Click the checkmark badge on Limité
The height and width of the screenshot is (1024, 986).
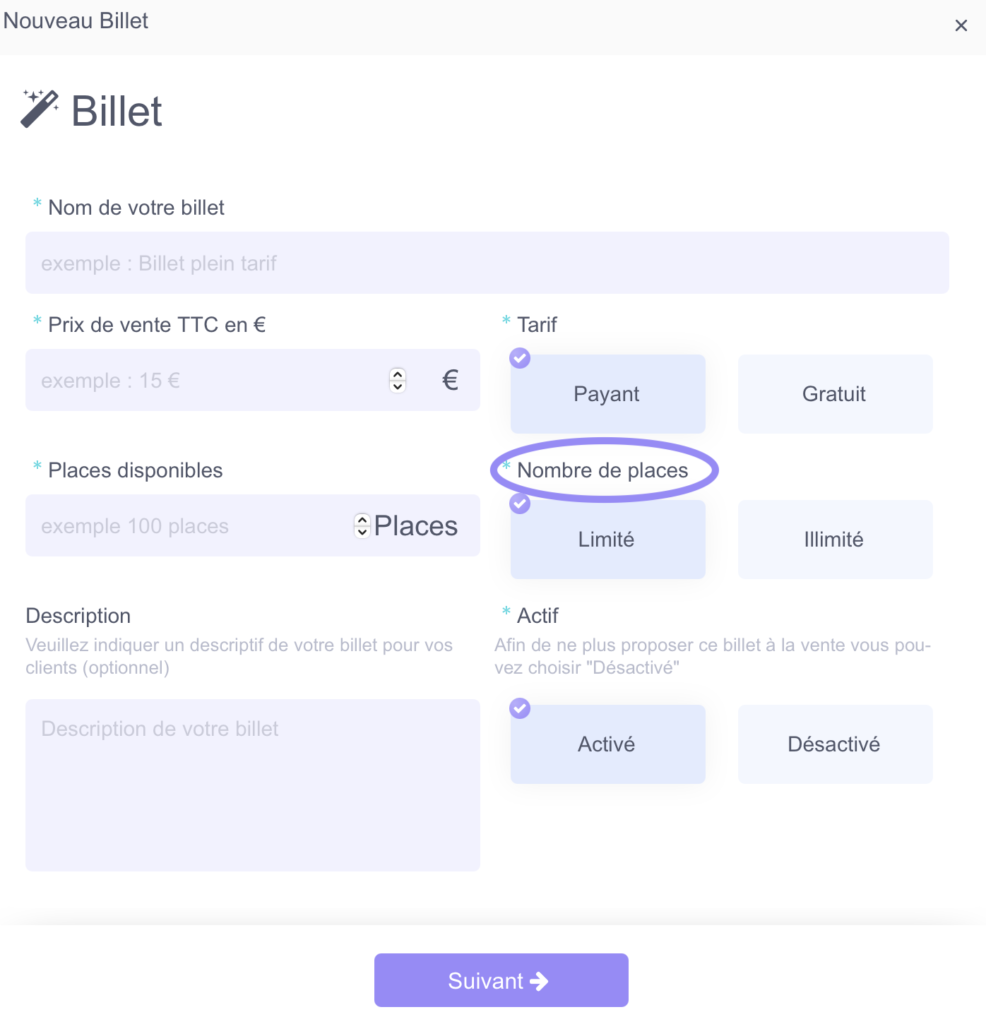point(520,504)
